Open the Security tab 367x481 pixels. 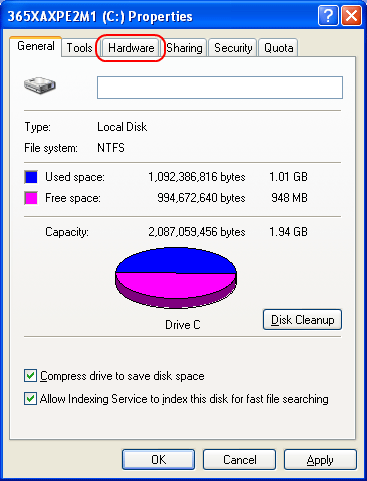click(233, 48)
